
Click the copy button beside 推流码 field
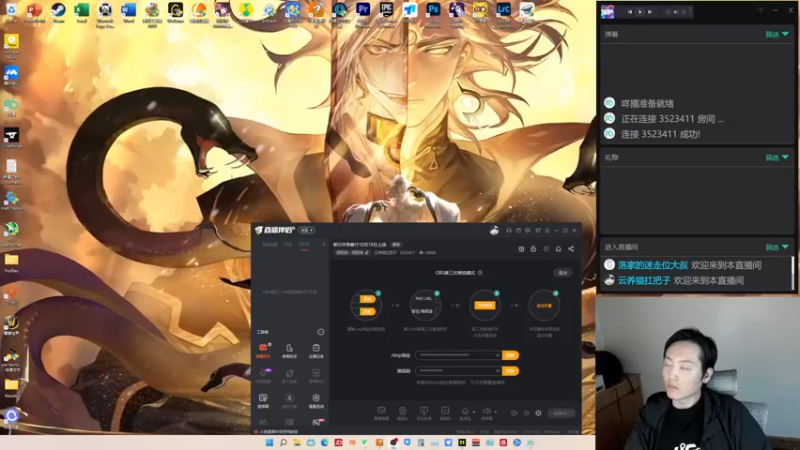(510, 370)
